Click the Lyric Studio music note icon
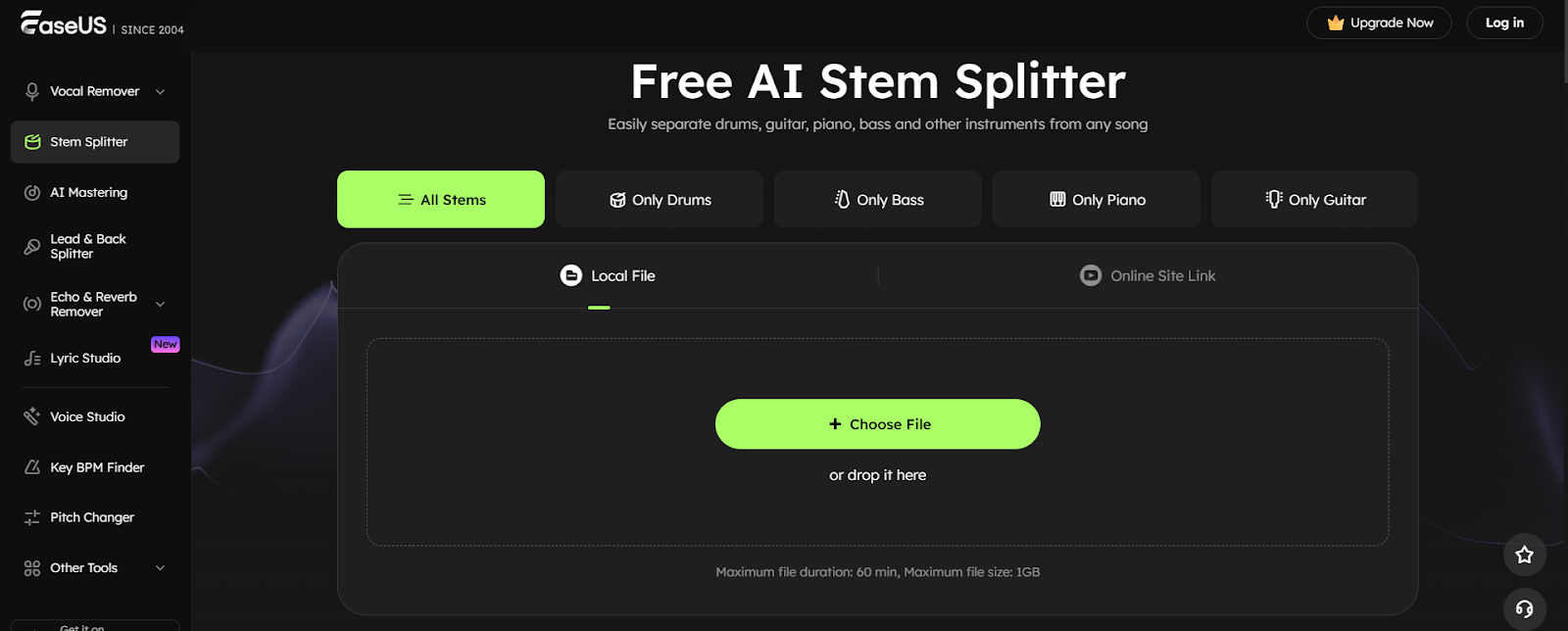 coord(32,359)
